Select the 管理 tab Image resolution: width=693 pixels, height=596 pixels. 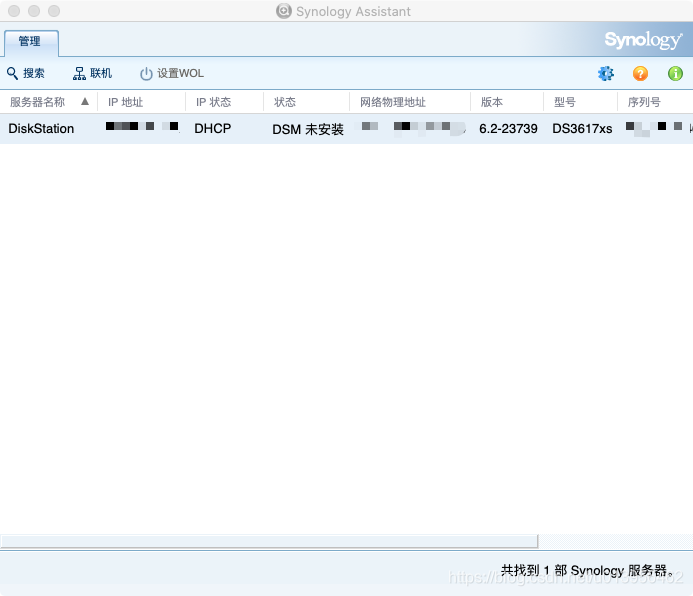30,42
